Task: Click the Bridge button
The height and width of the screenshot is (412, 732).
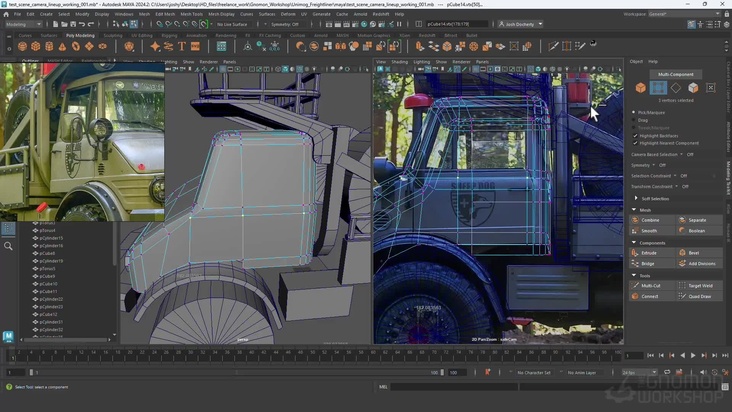Action: 652,264
